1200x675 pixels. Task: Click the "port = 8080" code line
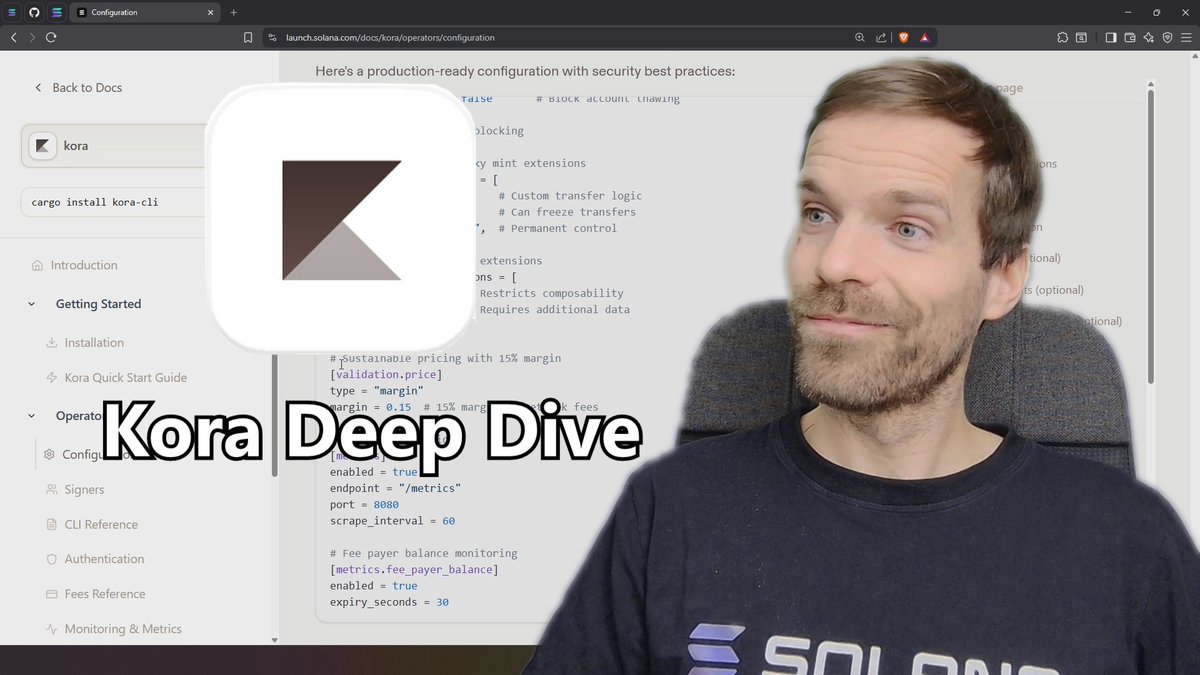[x=364, y=504]
